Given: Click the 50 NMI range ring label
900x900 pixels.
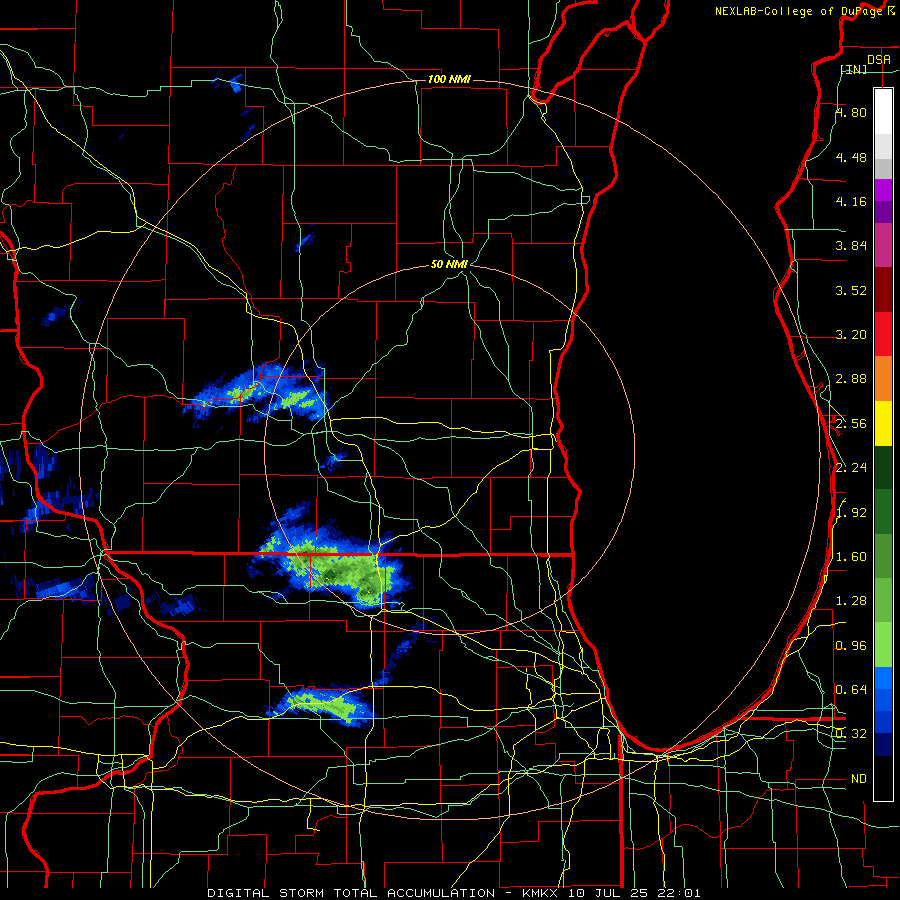Looking at the screenshot, I should coord(449,265).
